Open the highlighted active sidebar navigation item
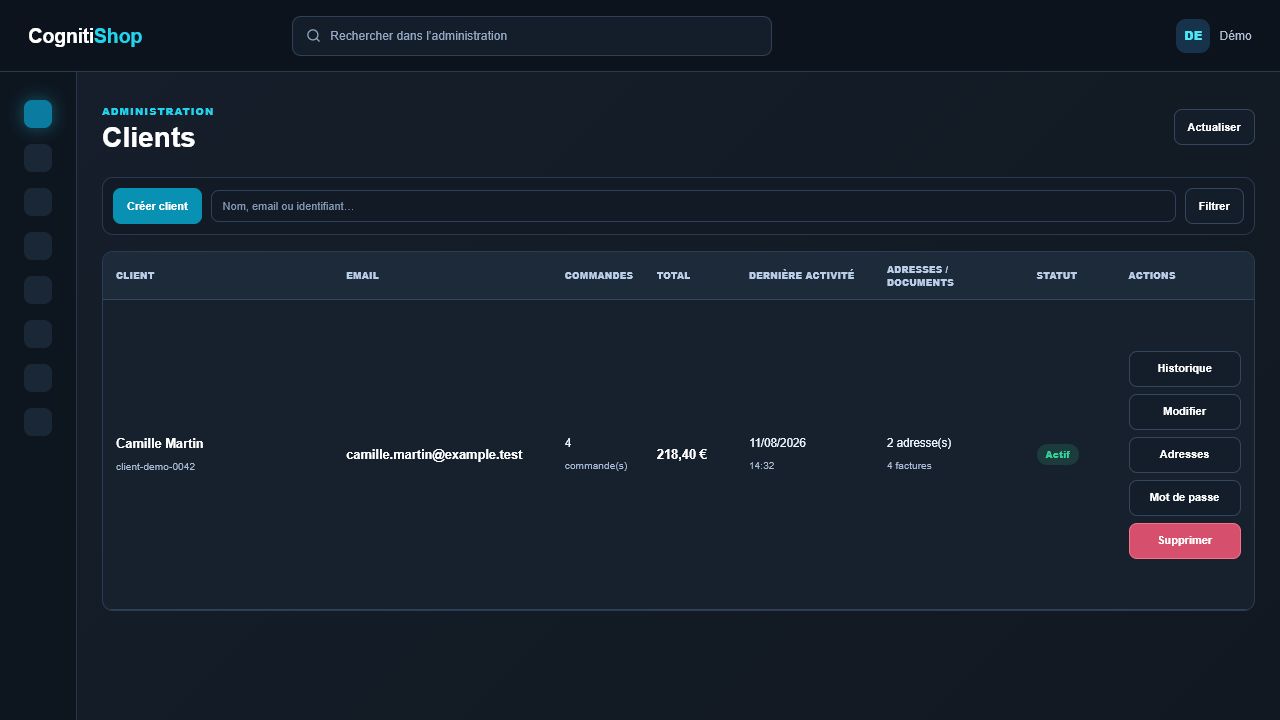Screen dimensions: 1280x720 click(x=38, y=114)
